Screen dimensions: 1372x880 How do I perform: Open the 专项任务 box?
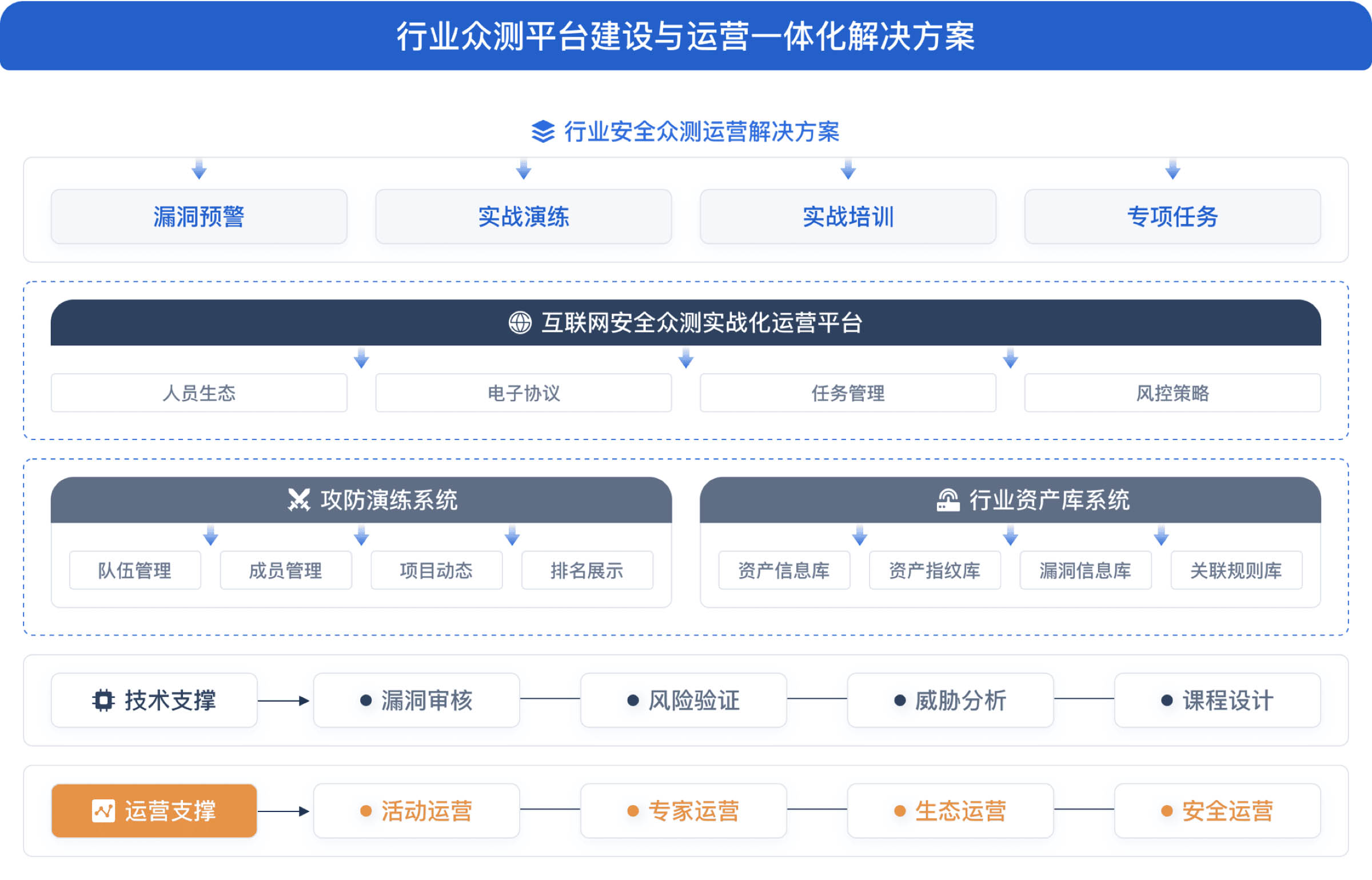tap(1173, 217)
